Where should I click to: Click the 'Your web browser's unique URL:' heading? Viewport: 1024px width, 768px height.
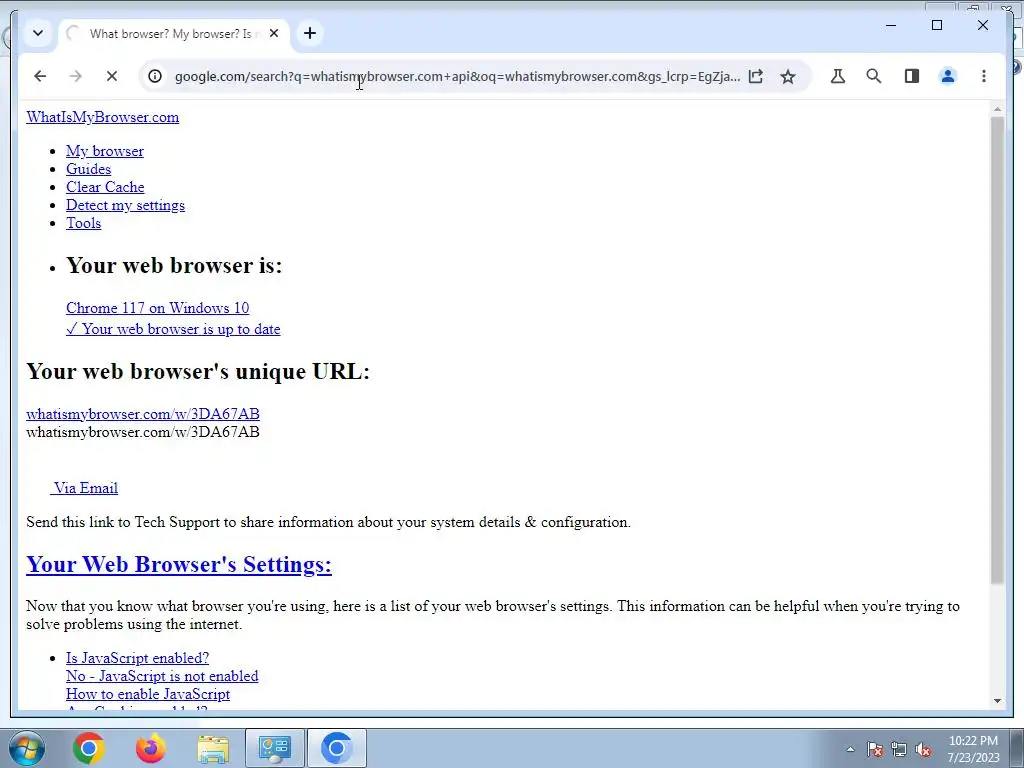pos(198,372)
